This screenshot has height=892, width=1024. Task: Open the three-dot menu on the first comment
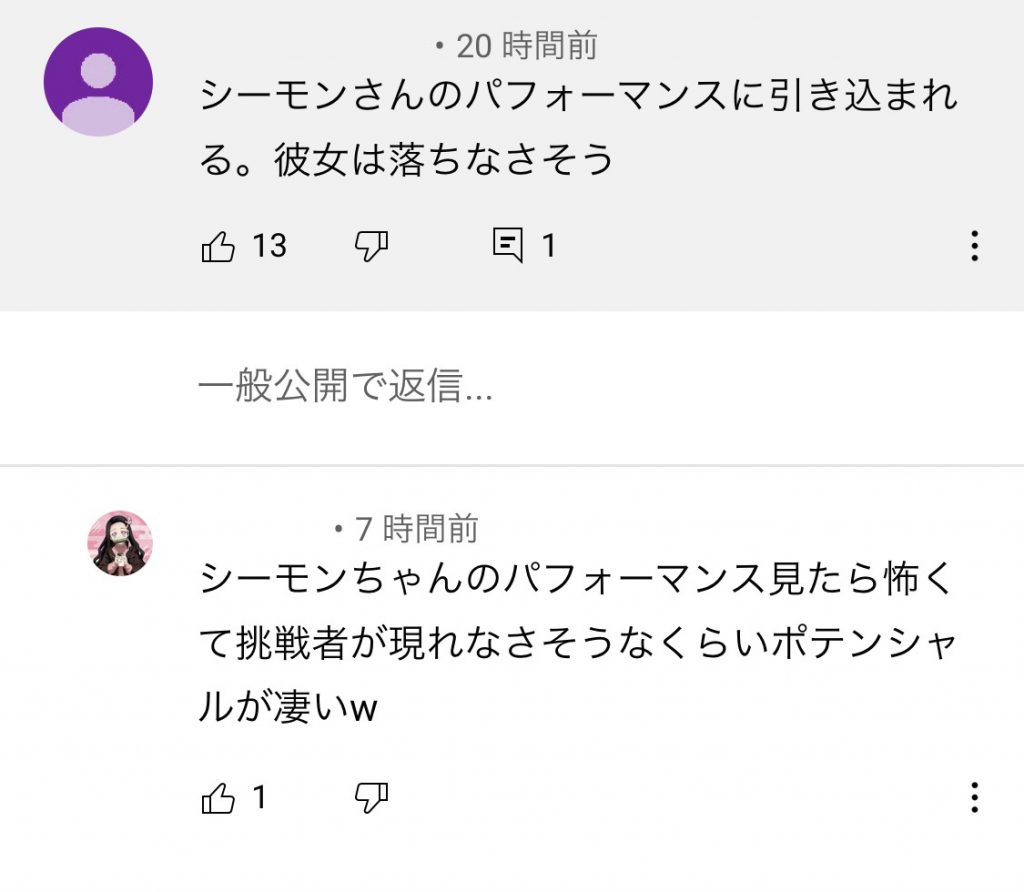(x=974, y=245)
